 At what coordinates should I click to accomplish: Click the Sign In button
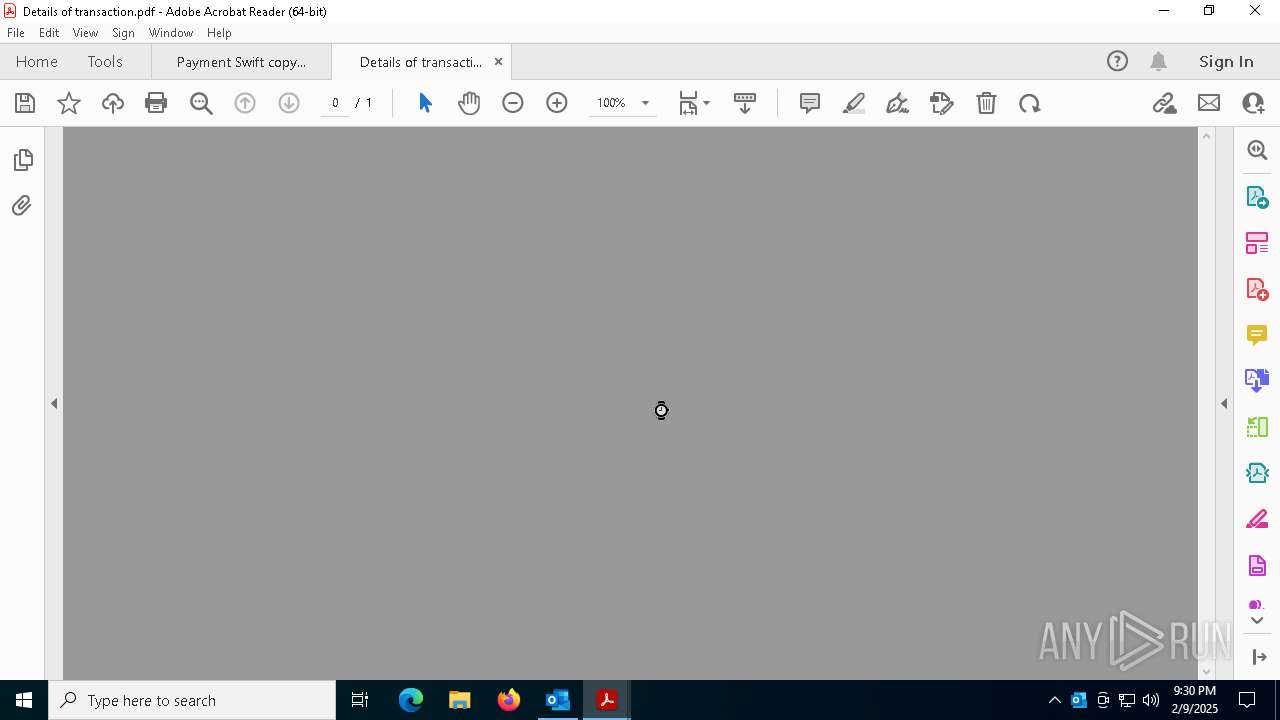coord(1226,62)
